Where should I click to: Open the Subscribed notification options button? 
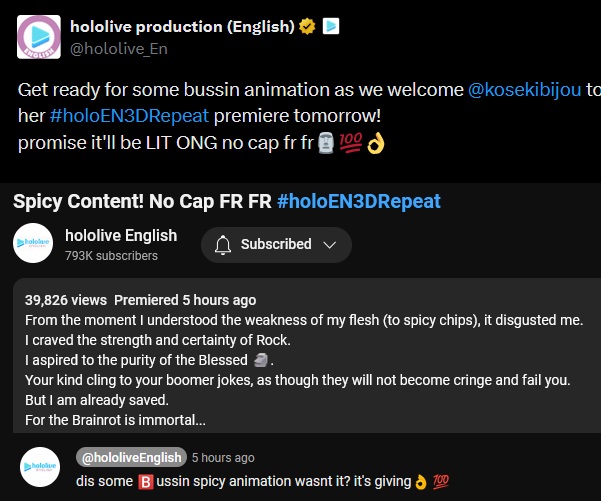276,245
